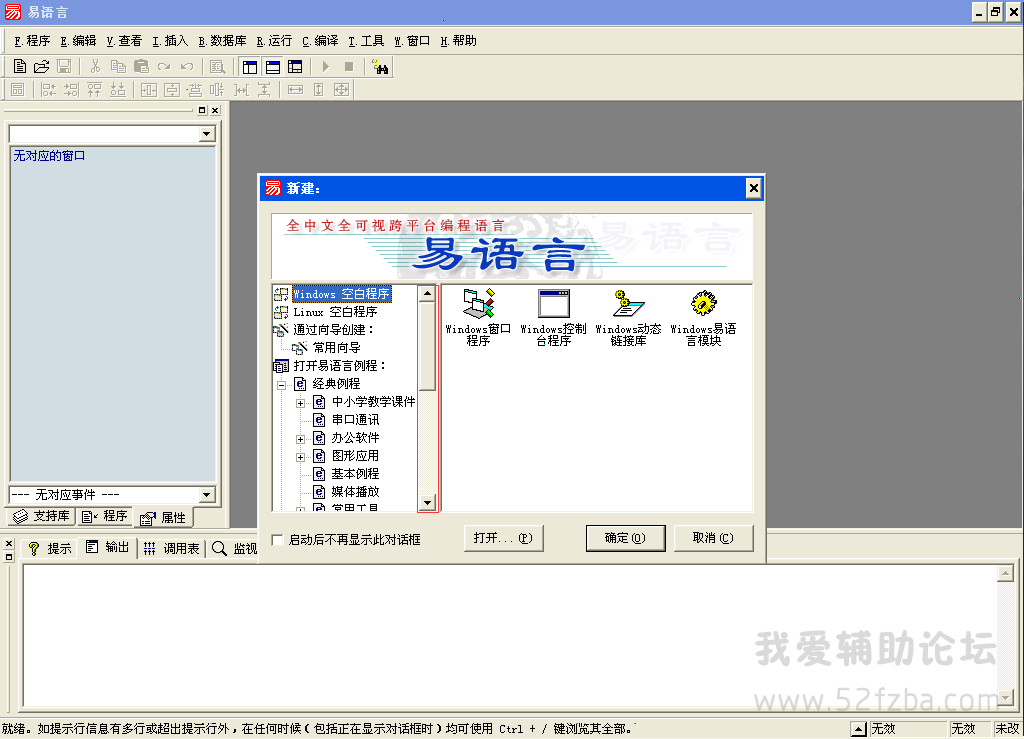This screenshot has height=739, width=1024.
Task: Click the 取消(C) button
Action: (x=713, y=539)
